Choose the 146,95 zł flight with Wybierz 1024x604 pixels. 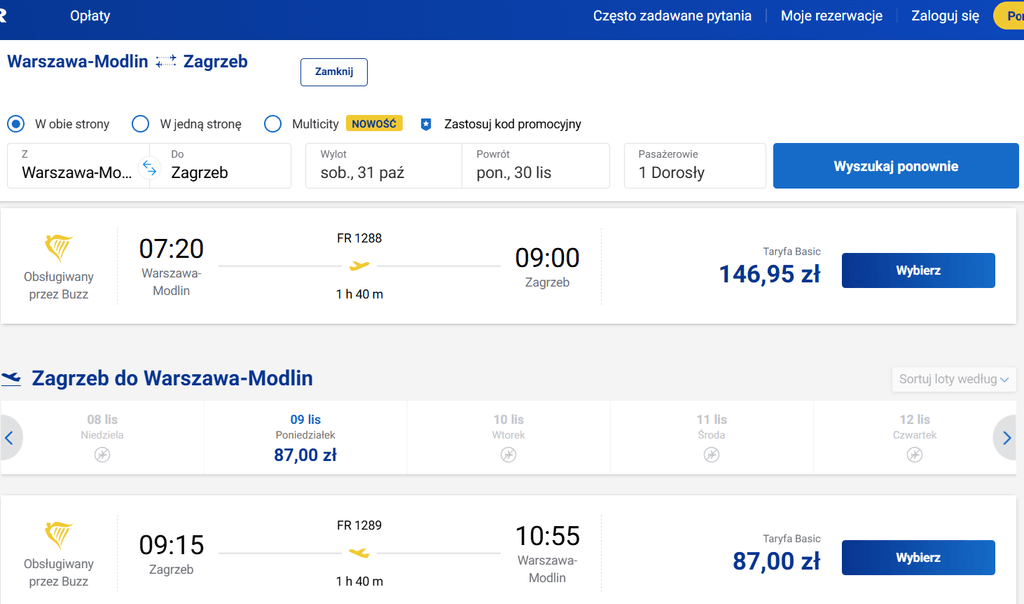(x=918, y=270)
